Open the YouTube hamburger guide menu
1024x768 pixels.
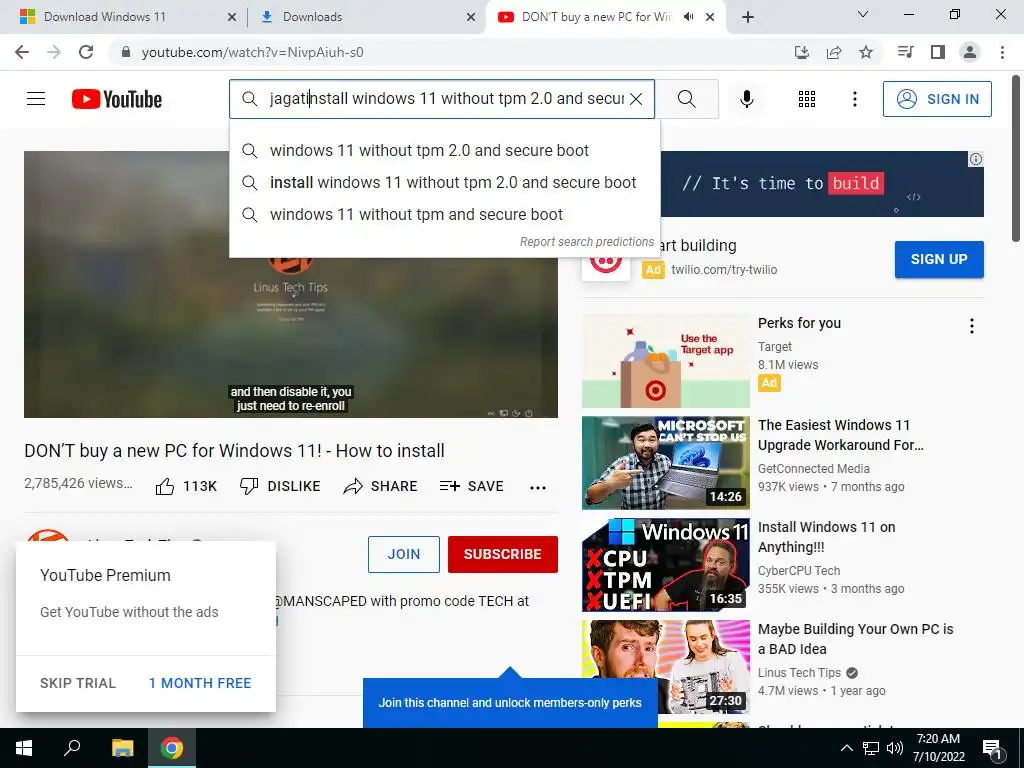(x=36, y=99)
